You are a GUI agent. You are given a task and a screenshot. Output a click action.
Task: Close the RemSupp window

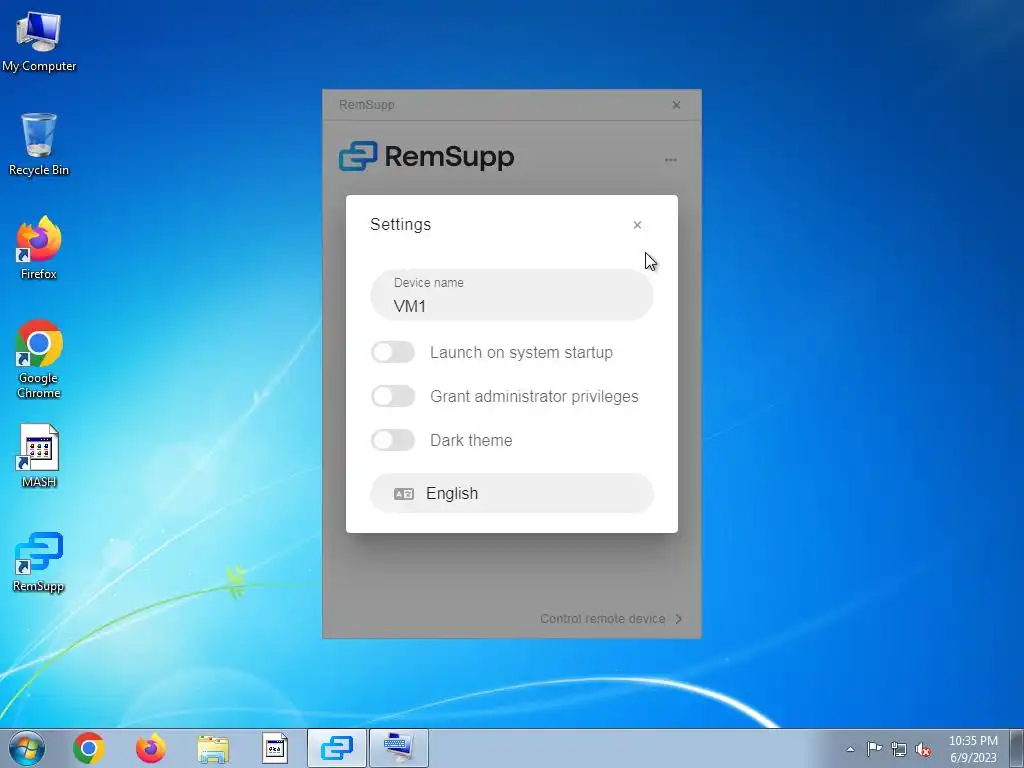[x=677, y=104]
